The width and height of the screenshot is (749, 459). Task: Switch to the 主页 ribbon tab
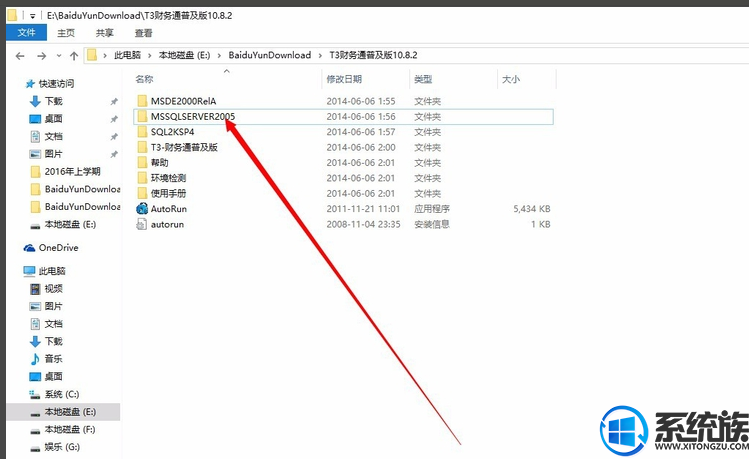tap(66, 33)
